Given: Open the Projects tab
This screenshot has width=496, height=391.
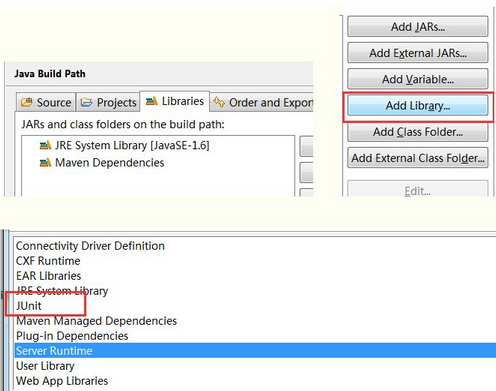Looking at the screenshot, I should [108, 102].
